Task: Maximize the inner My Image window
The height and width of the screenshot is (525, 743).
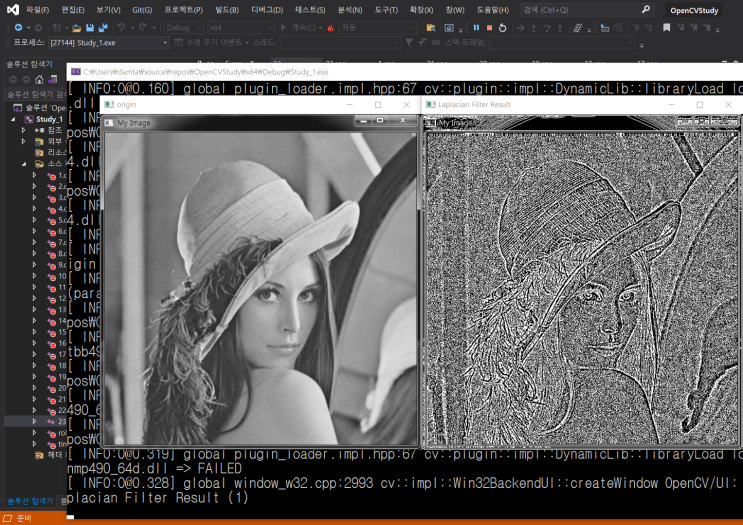Action: coord(380,121)
